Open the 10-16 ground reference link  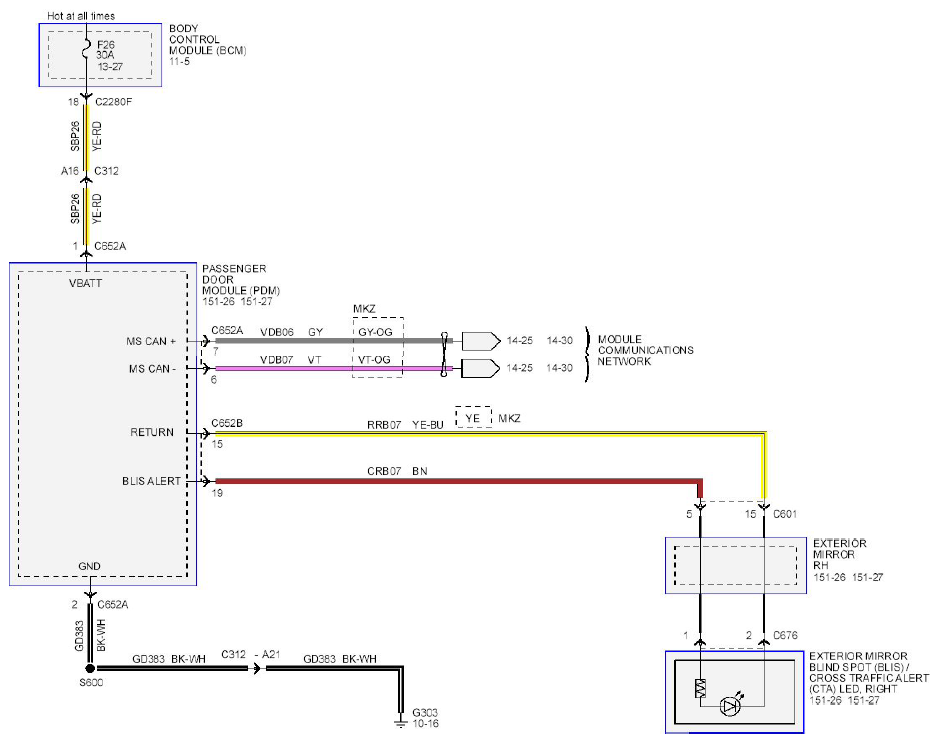[x=426, y=723]
